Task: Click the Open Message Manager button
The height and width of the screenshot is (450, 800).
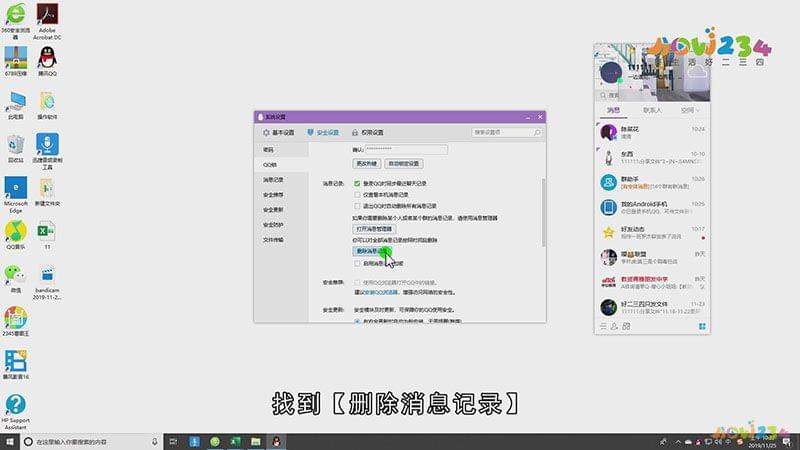Action: click(x=374, y=229)
